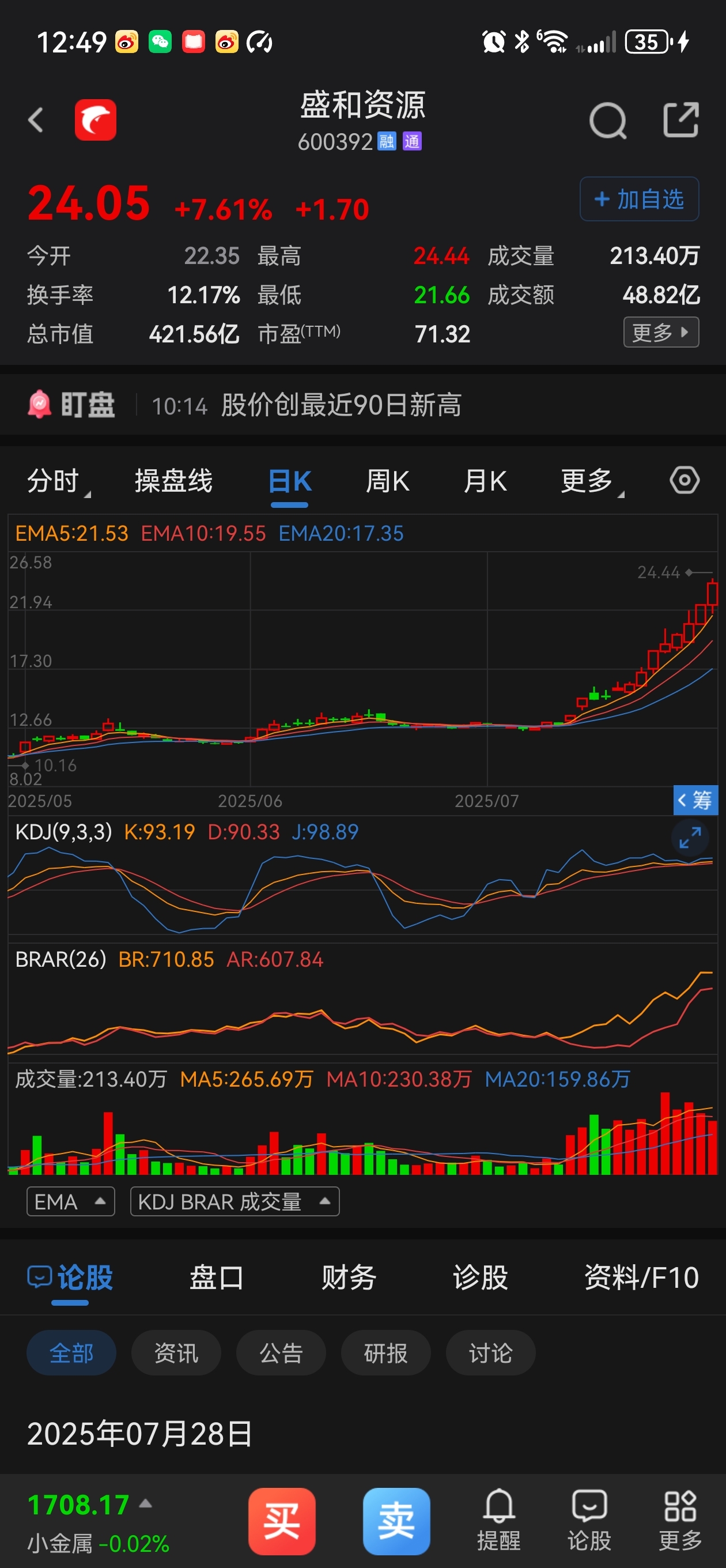
Task: Switch to the 盘口 tab
Action: (x=217, y=1277)
